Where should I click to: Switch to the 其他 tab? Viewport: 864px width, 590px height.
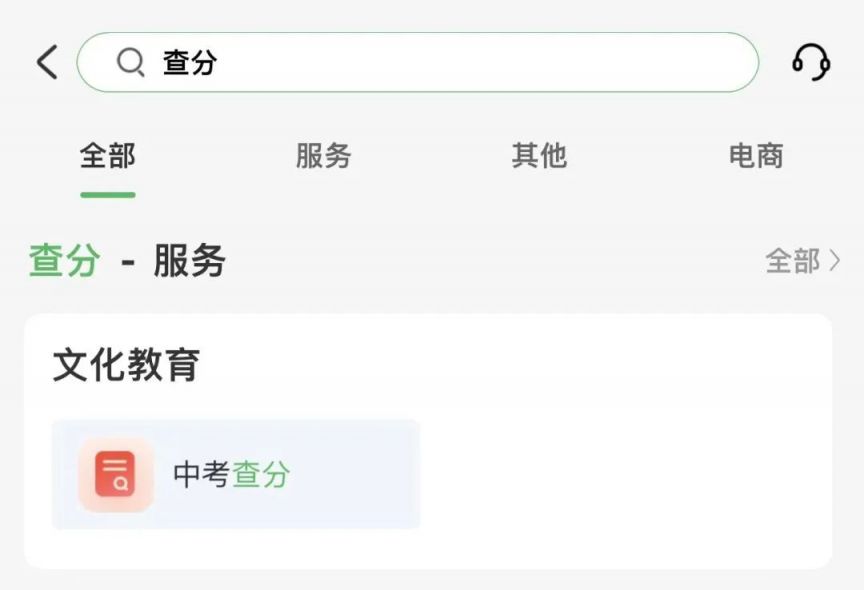(539, 155)
